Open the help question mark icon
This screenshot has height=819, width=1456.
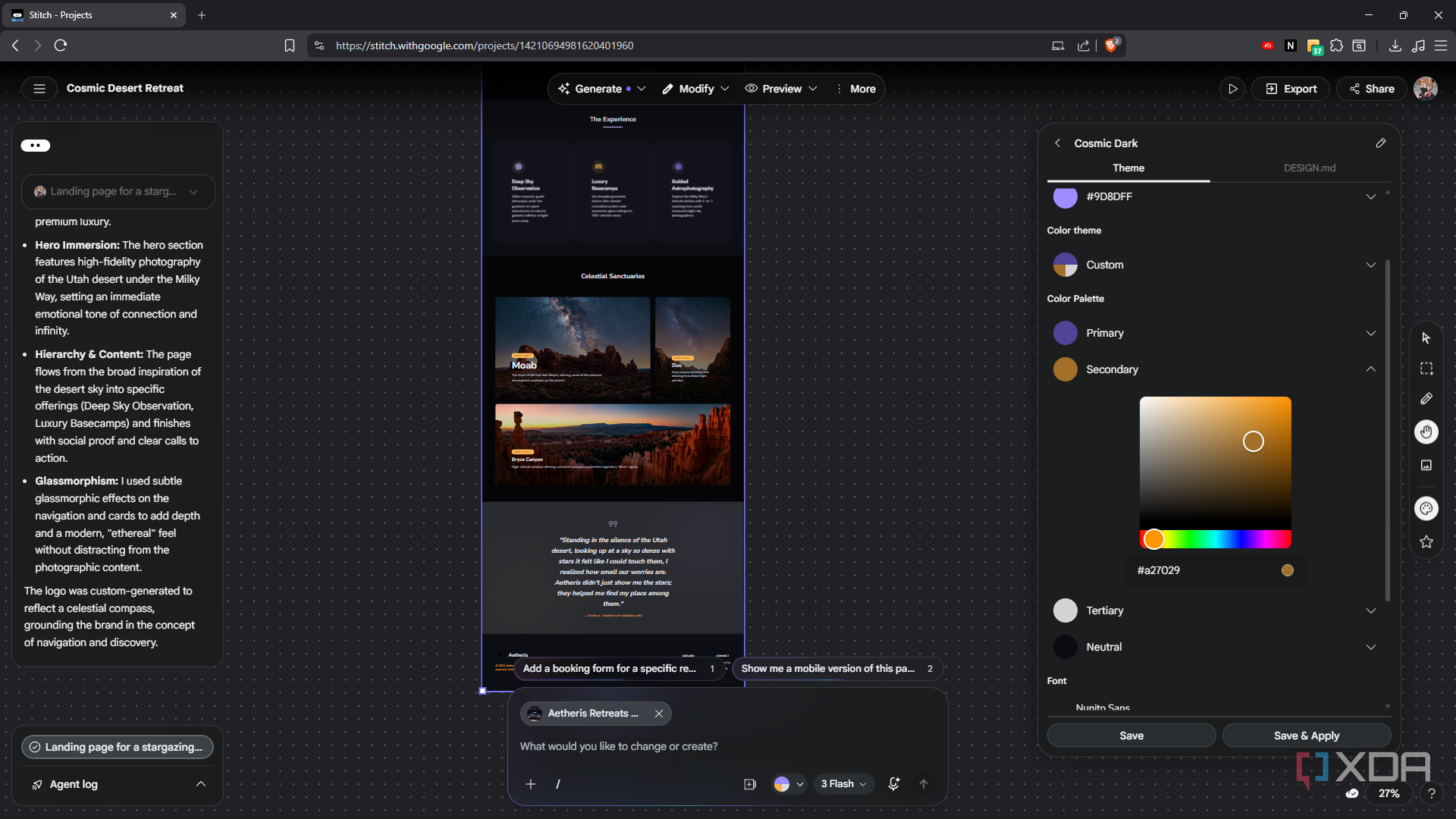[1431, 793]
